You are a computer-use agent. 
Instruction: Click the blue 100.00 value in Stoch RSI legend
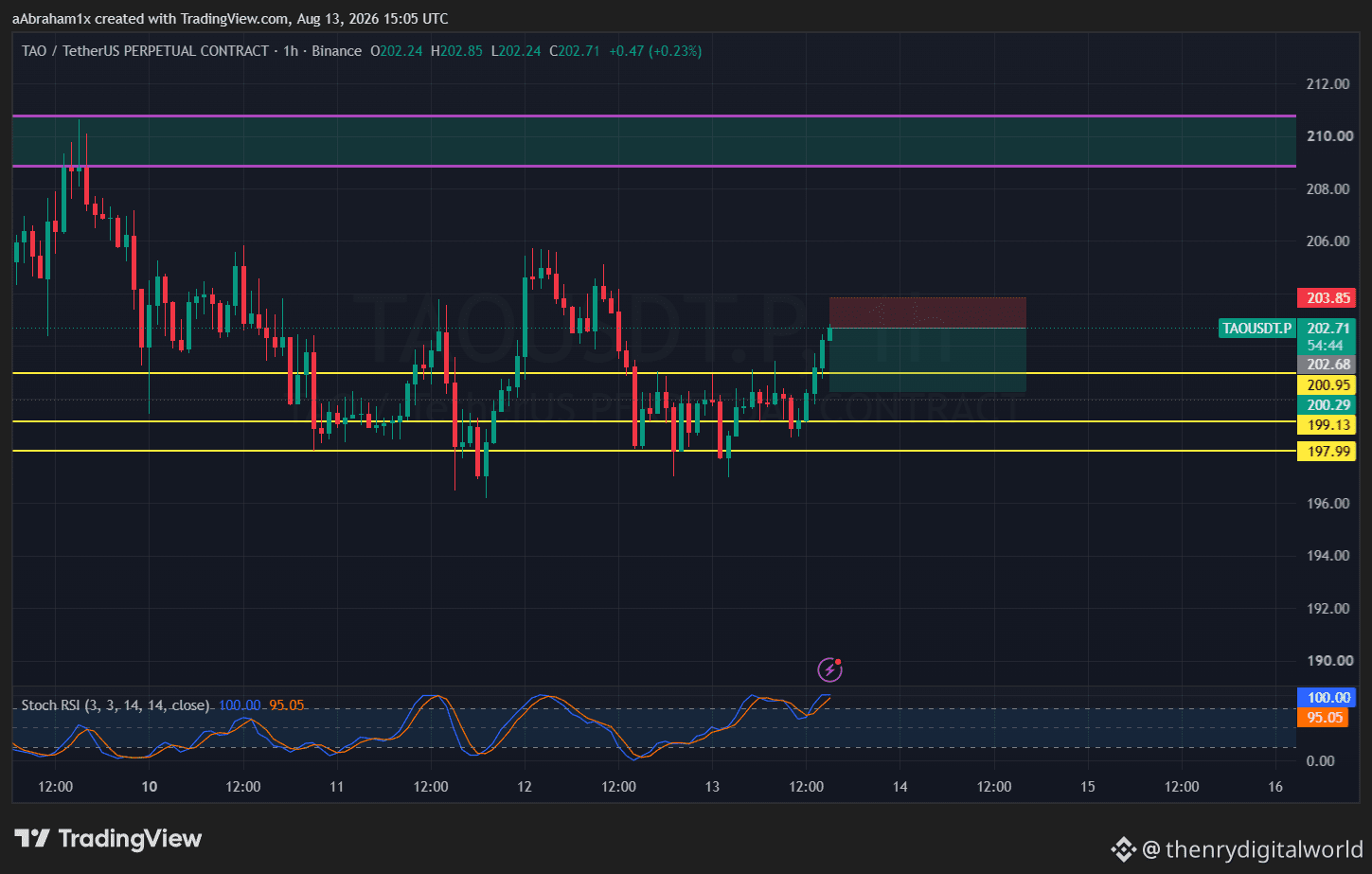pyautogui.click(x=240, y=705)
